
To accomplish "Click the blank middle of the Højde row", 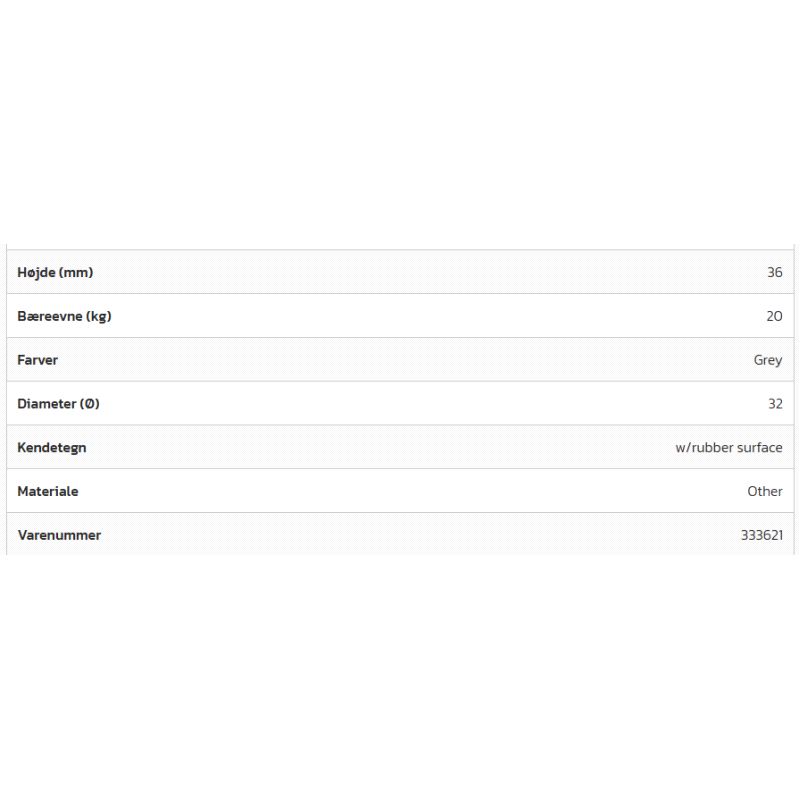I will pos(400,273).
